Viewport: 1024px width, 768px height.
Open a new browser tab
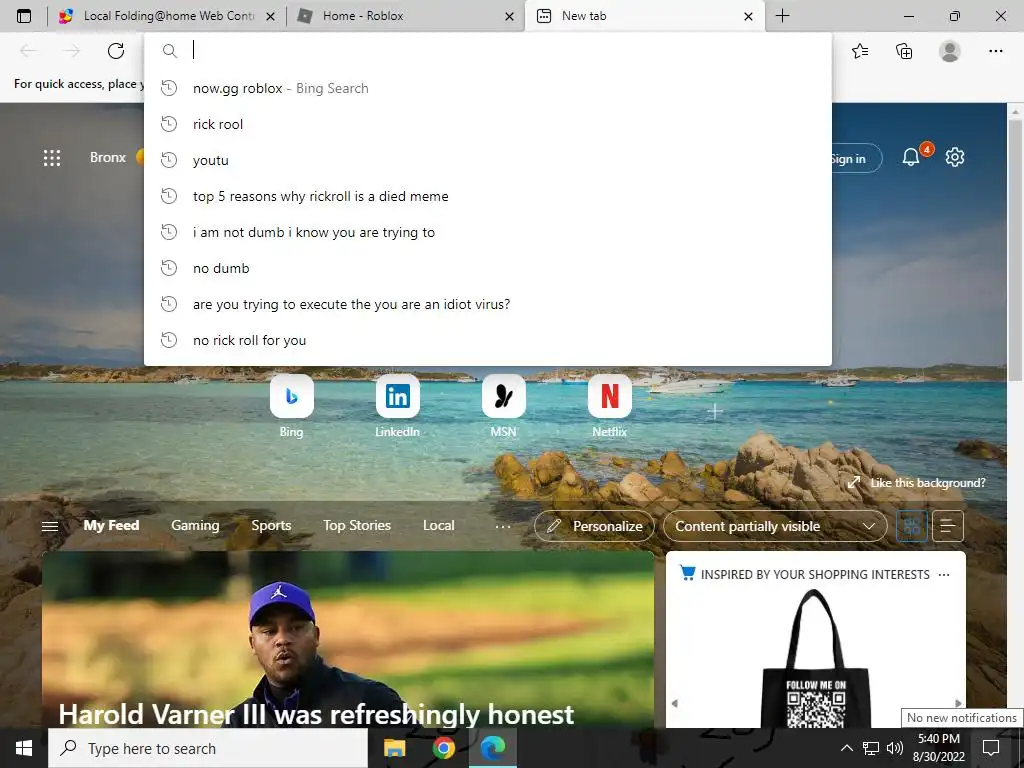(x=782, y=16)
